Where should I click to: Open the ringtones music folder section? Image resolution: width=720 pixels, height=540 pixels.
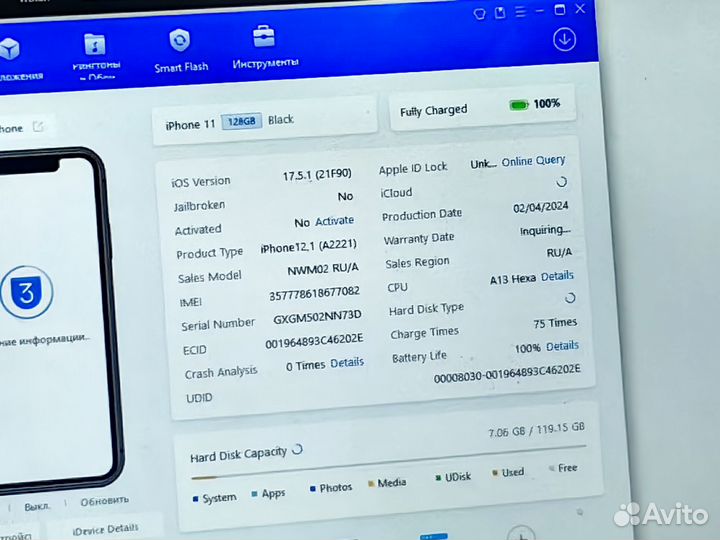[96, 56]
